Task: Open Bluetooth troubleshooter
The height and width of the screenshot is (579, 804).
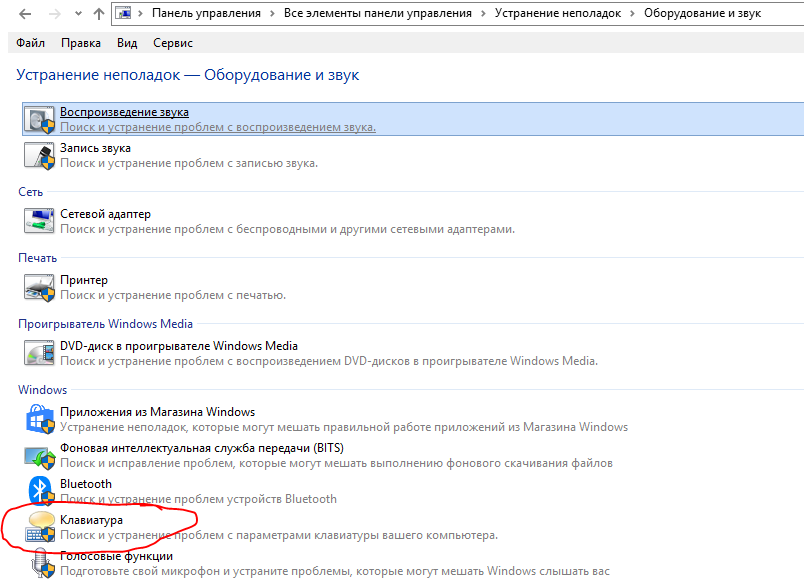Action: point(86,484)
